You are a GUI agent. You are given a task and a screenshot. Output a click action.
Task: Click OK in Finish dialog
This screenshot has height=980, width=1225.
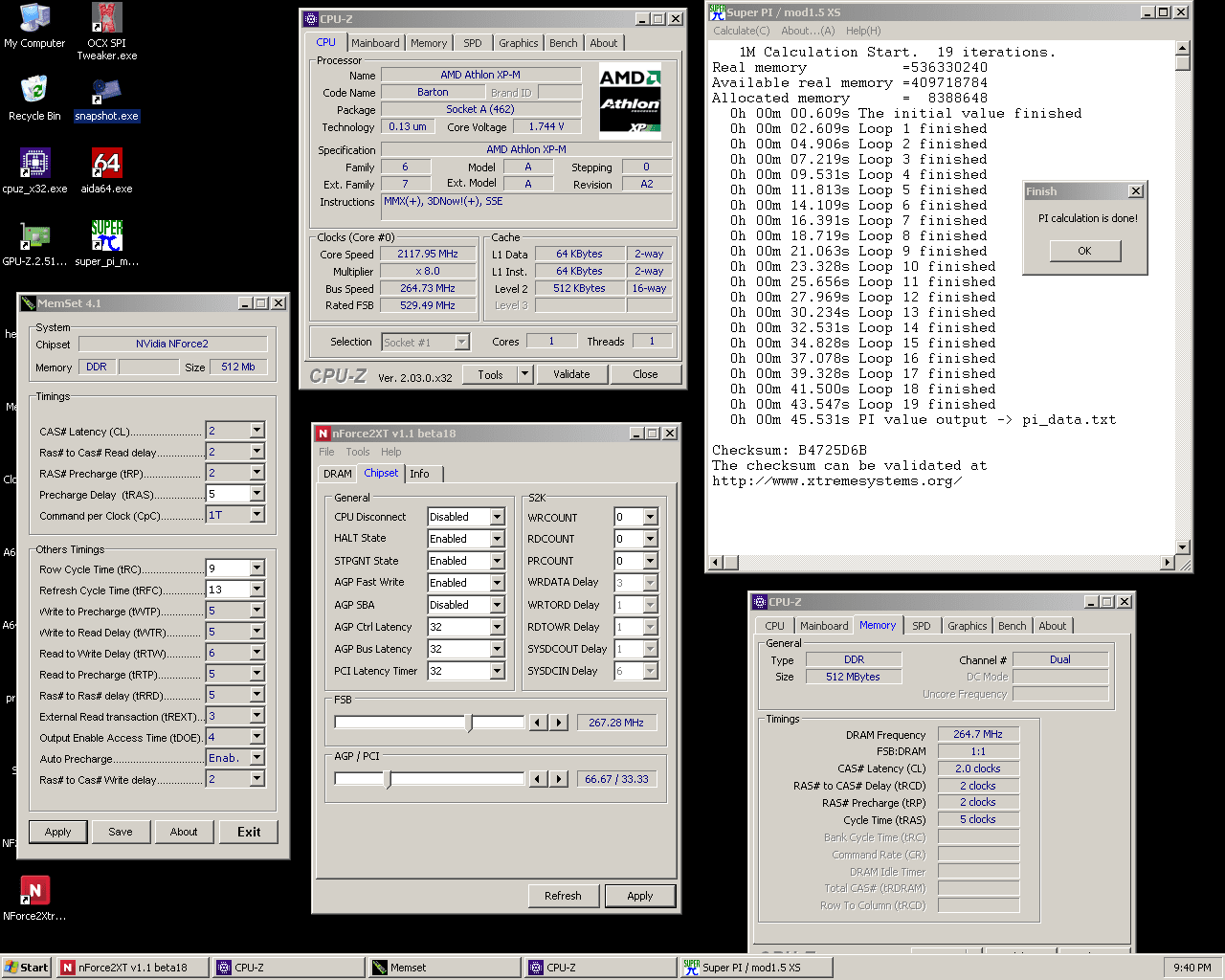point(1084,251)
